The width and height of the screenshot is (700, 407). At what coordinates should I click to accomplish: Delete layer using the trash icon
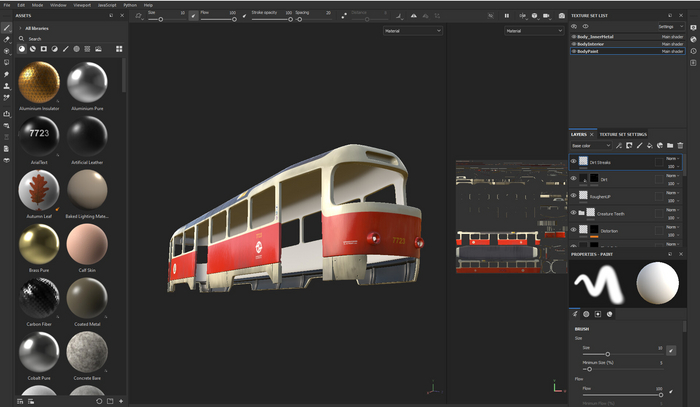682,146
